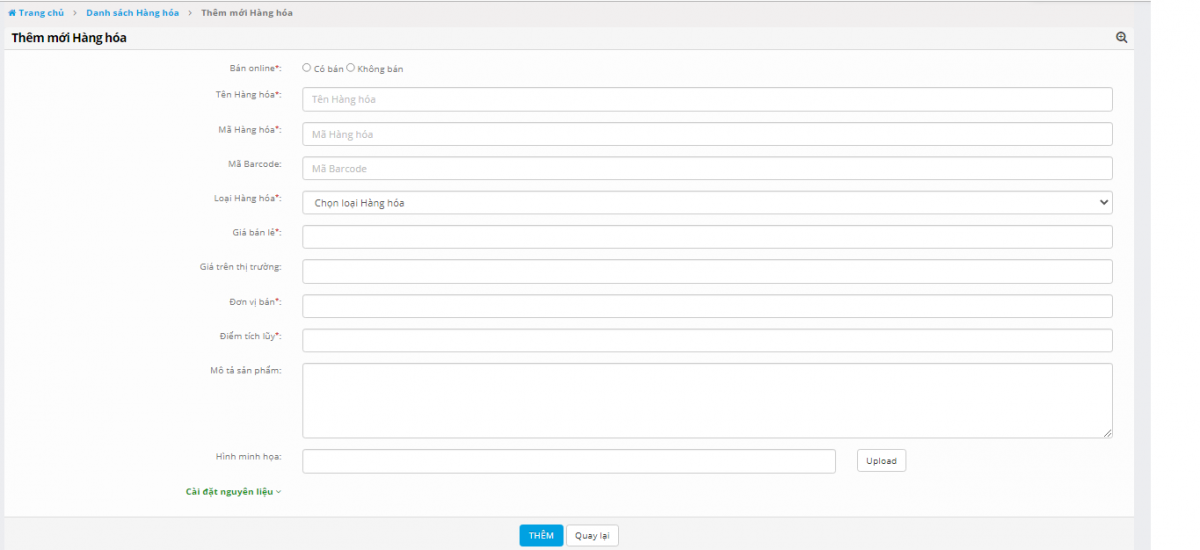Click the "Đơn vị bán" input field

[707, 306]
